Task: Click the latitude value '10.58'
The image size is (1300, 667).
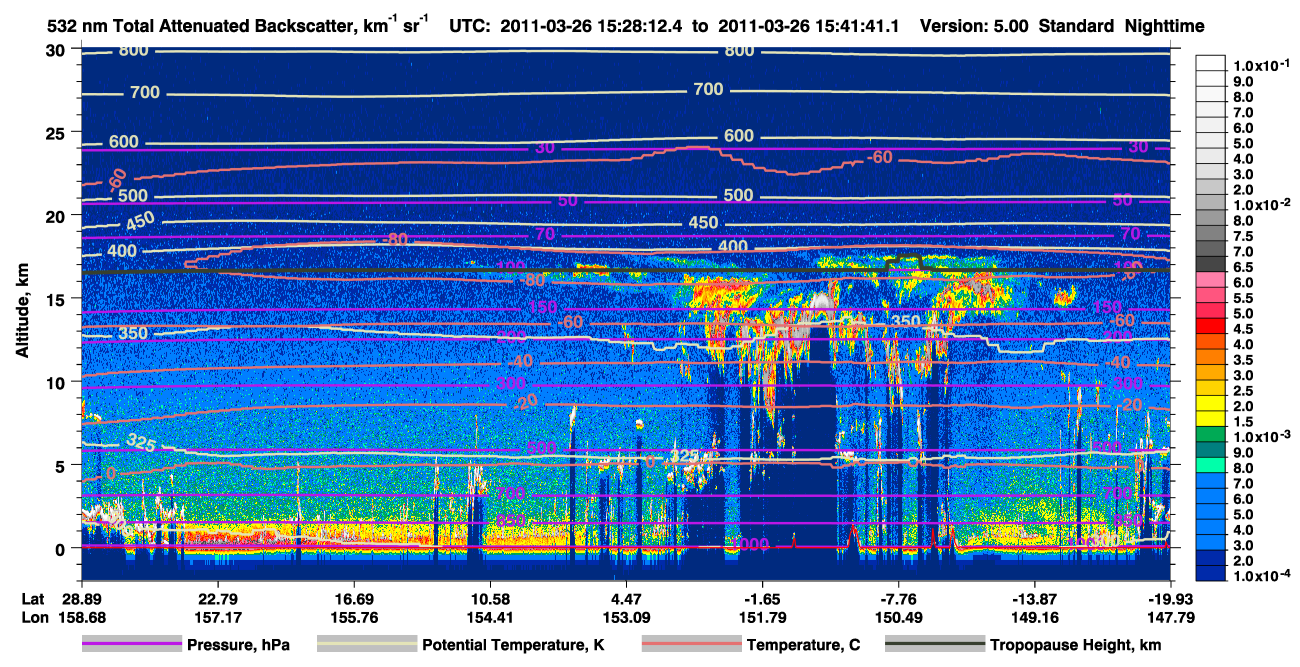Action: [490, 598]
